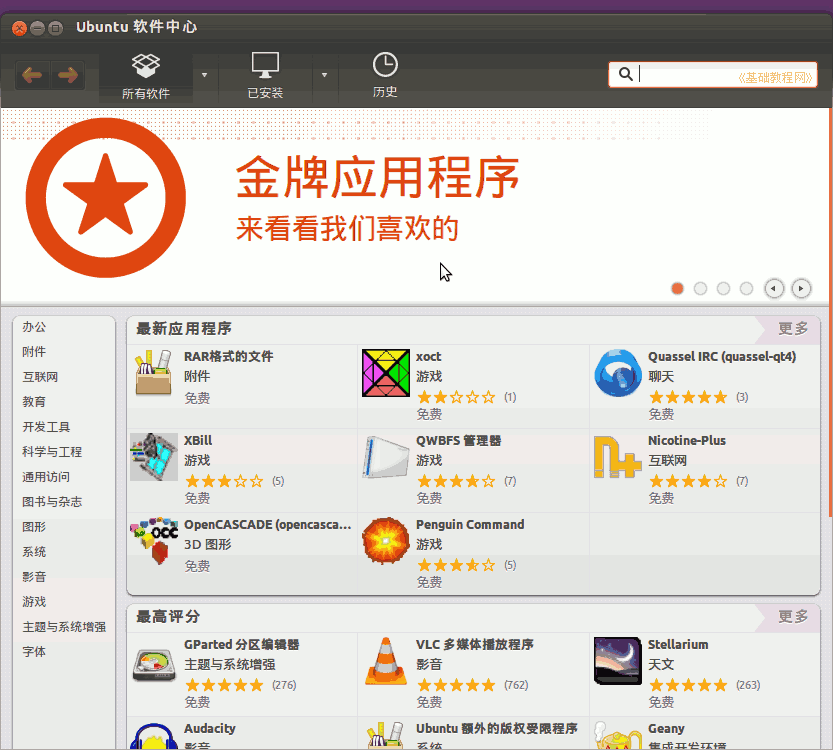Click the search input field
Screen dimensions: 833x750
(712, 74)
